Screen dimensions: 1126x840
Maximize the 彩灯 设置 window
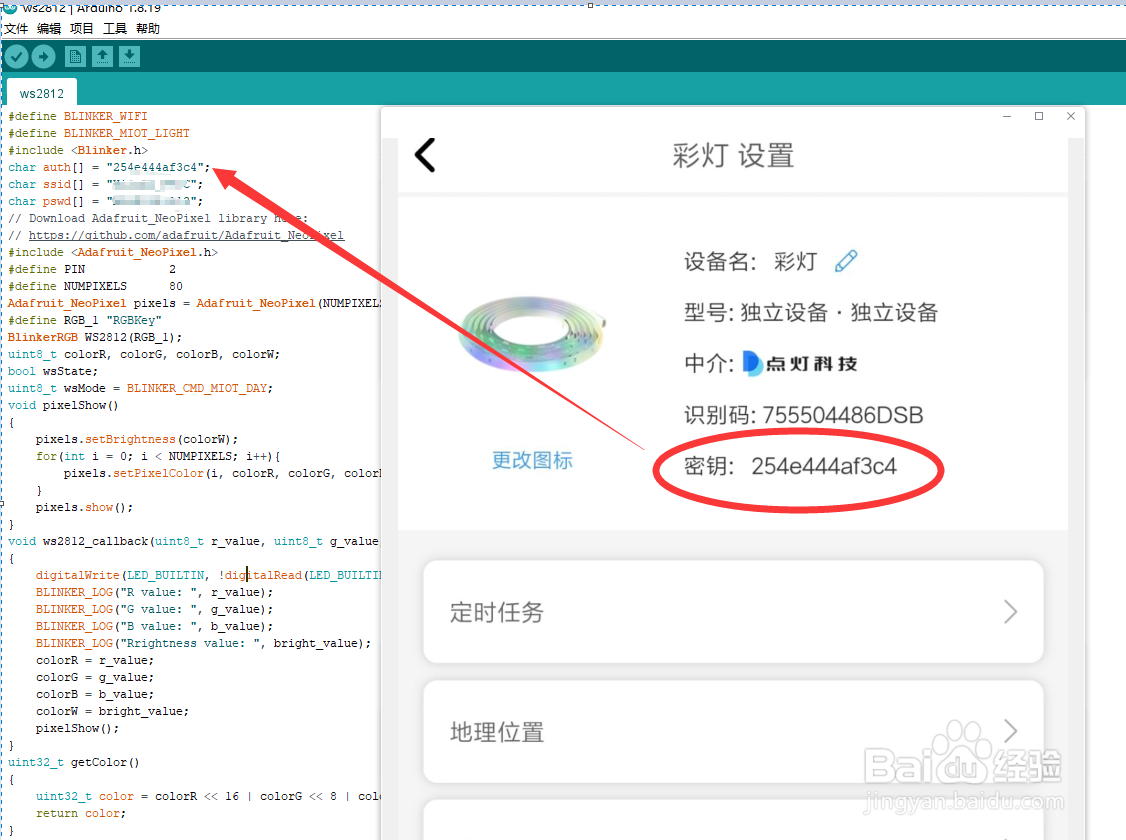[1038, 116]
